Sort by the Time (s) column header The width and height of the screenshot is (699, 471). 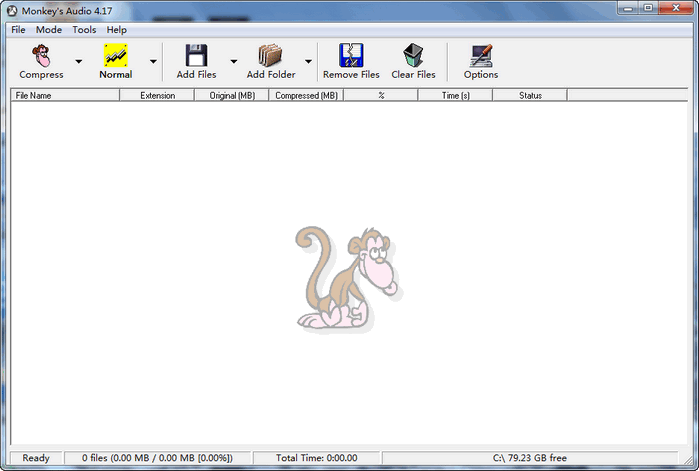[455, 95]
